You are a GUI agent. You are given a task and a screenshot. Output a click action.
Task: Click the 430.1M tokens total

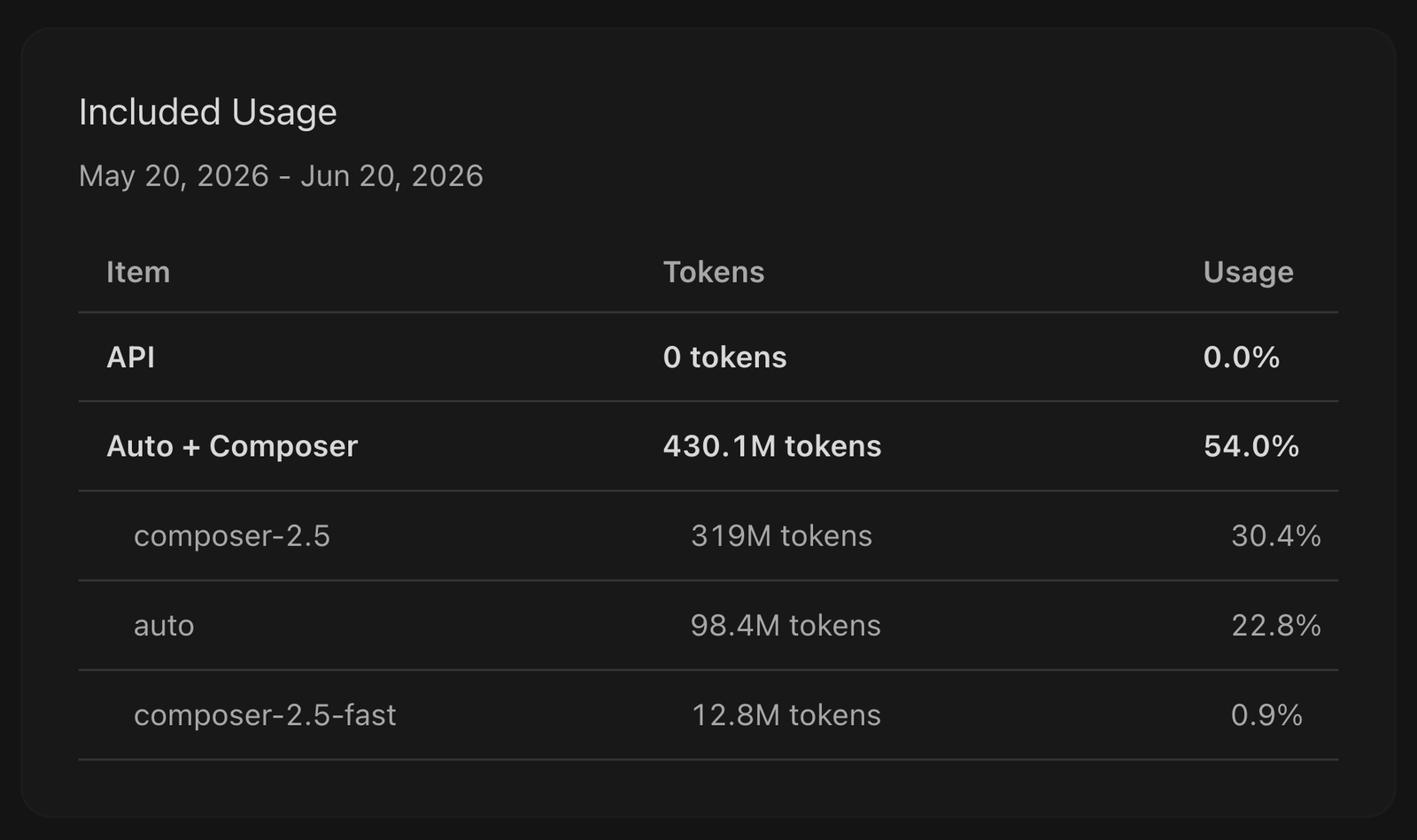coord(772,446)
